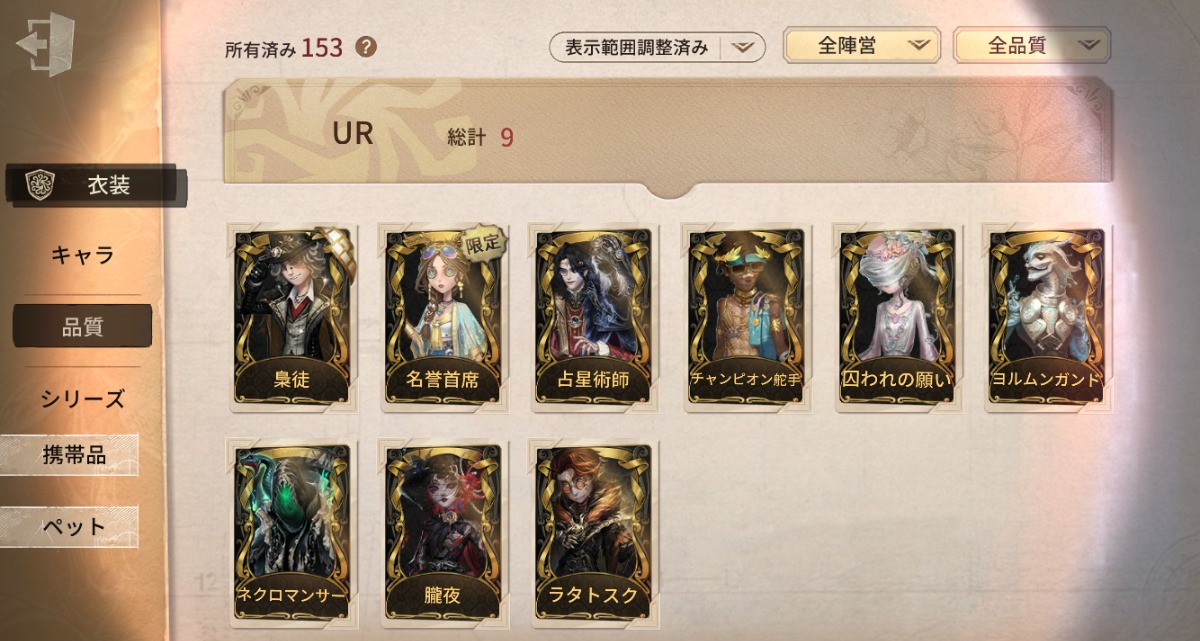Viewport: 1200px width, 641px height.
Task: Open the 全陣営 faction filter dropdown
Action: 862,46
